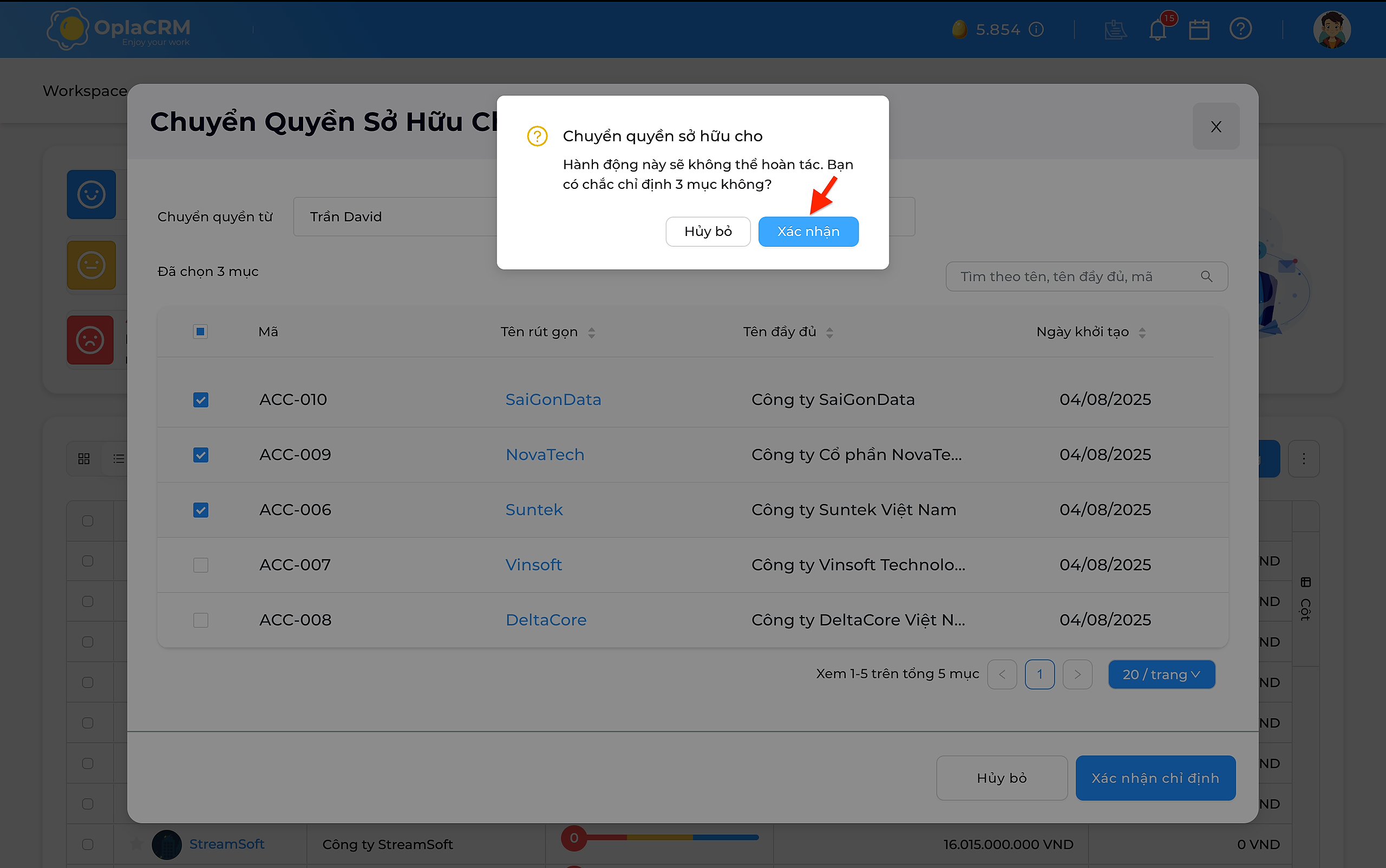Open the DeltaCore account link
Viewport: 1386px width, 868px height.
[x=546, y=620]
